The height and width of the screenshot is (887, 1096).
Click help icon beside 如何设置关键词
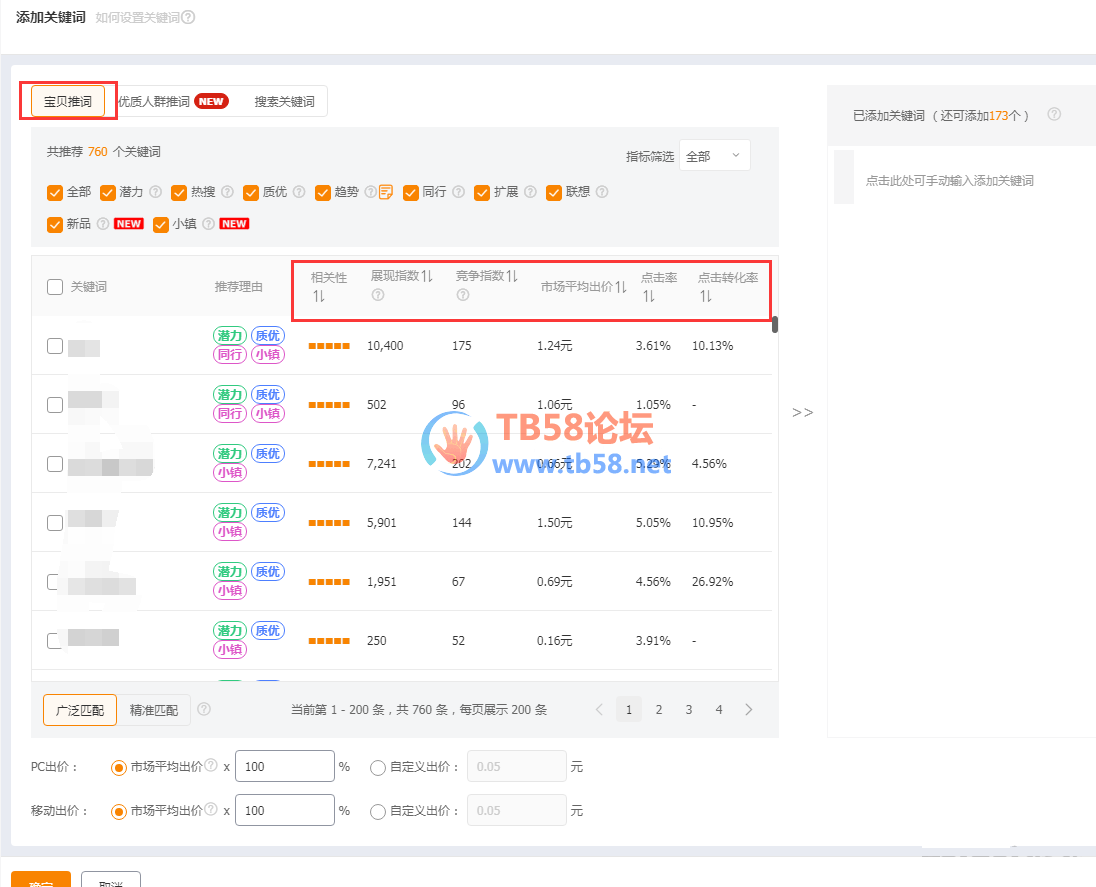188,17
